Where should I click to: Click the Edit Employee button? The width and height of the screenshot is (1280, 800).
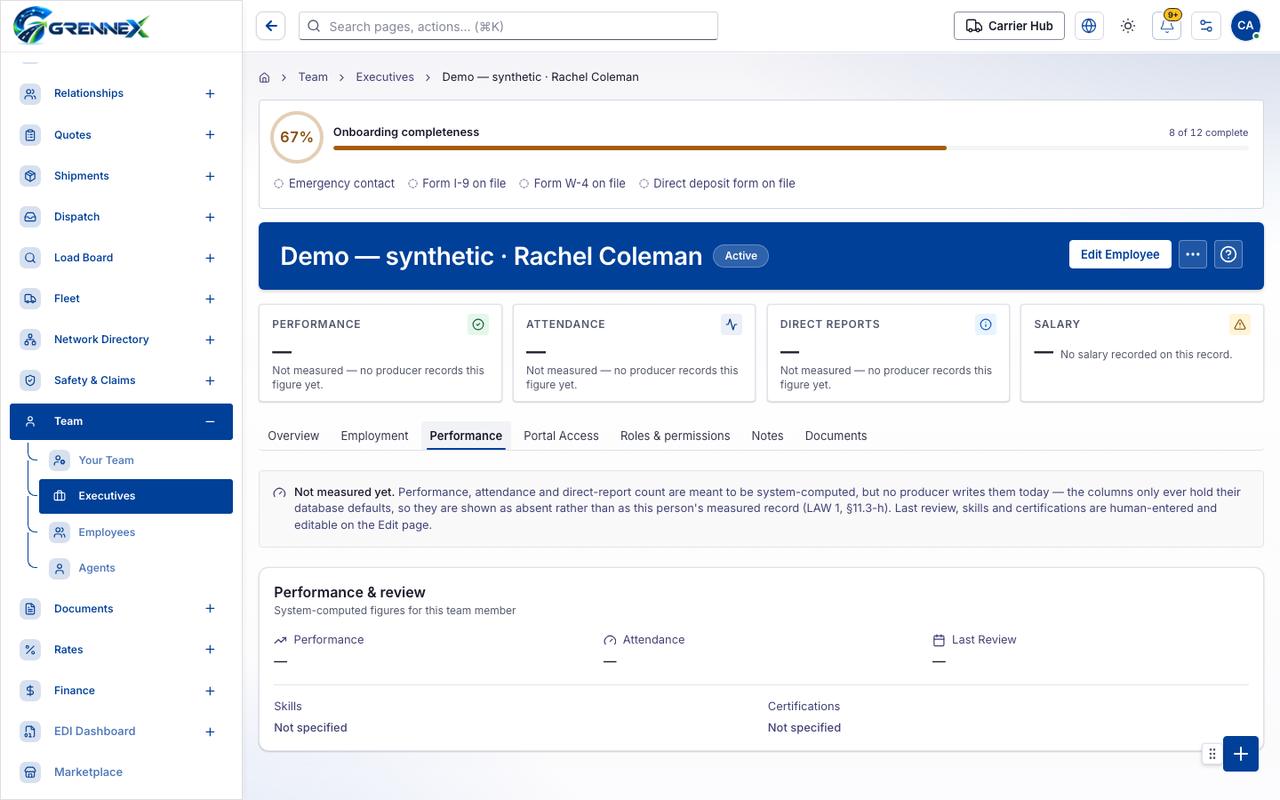(x=1120, y=255)
